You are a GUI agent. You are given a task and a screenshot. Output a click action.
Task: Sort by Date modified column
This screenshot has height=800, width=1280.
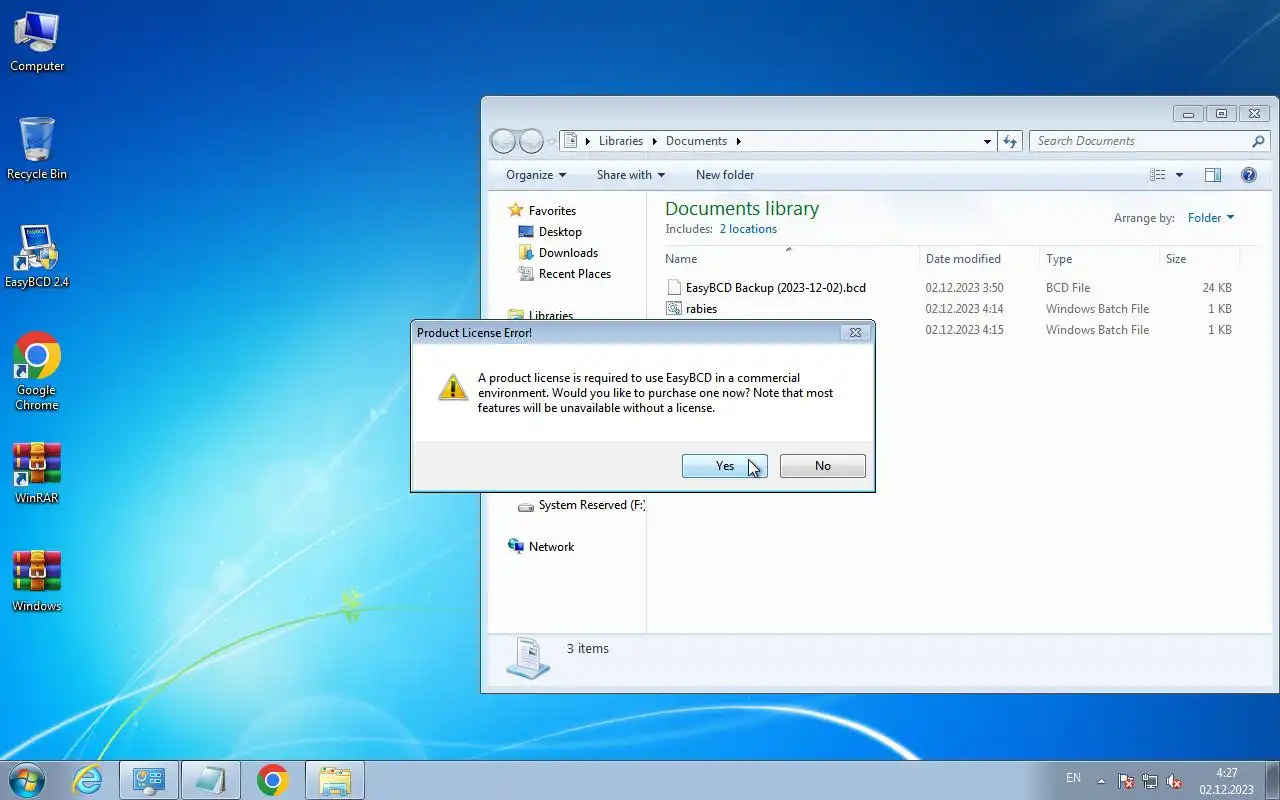pos(979,259)
